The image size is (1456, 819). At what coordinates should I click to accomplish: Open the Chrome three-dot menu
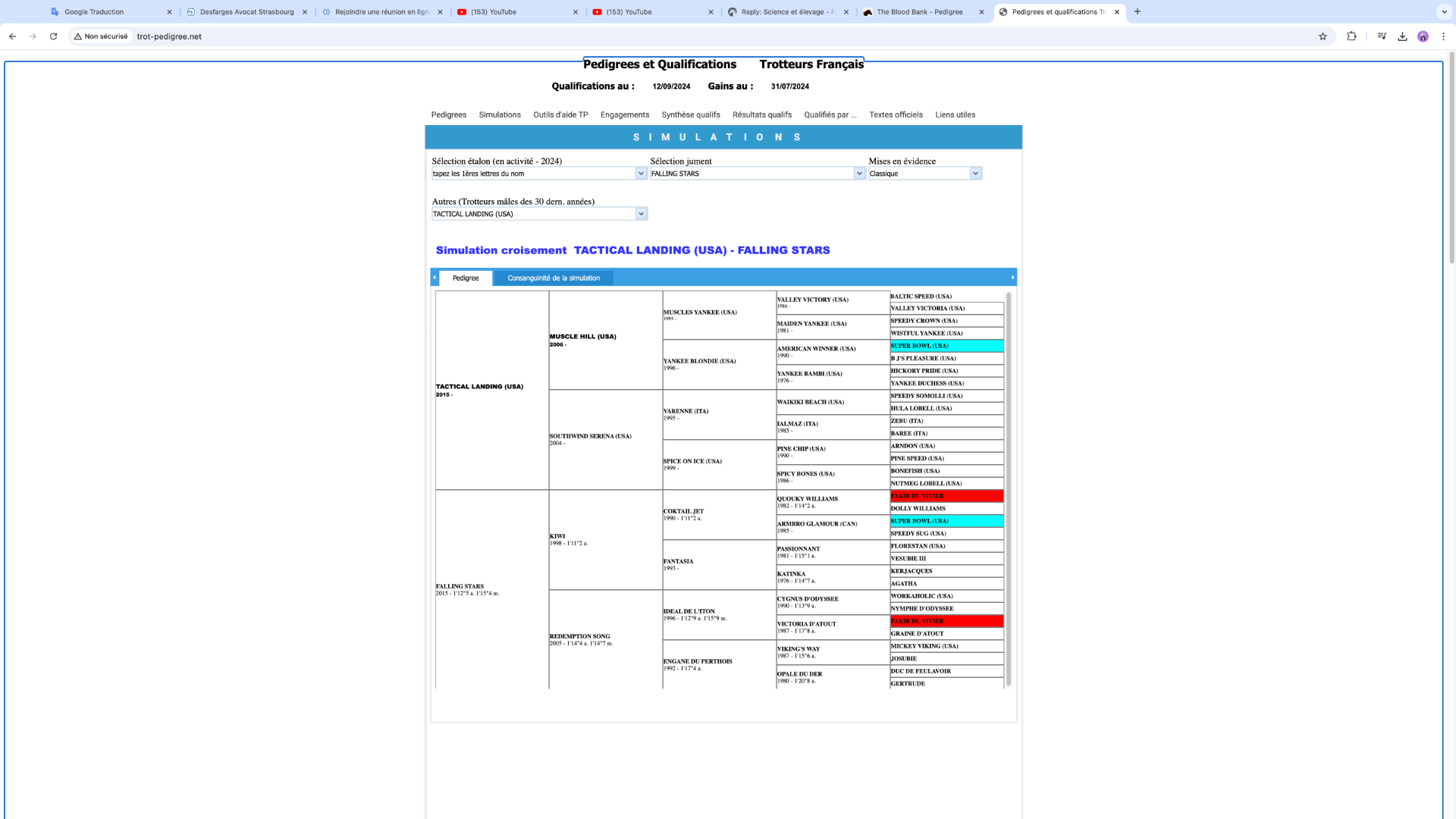1443,36
